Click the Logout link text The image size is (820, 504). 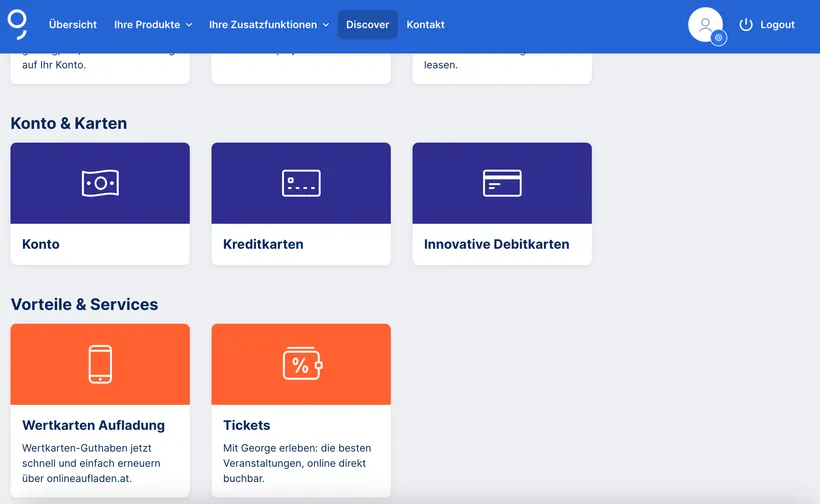(777, 25)
